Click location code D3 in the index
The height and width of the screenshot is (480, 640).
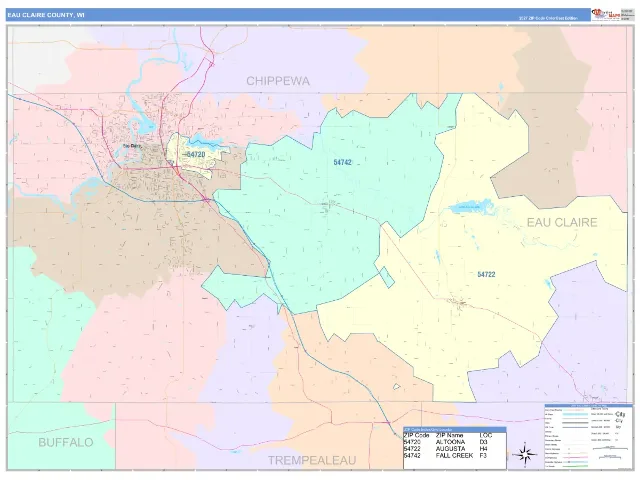click(x=483, y=442)
